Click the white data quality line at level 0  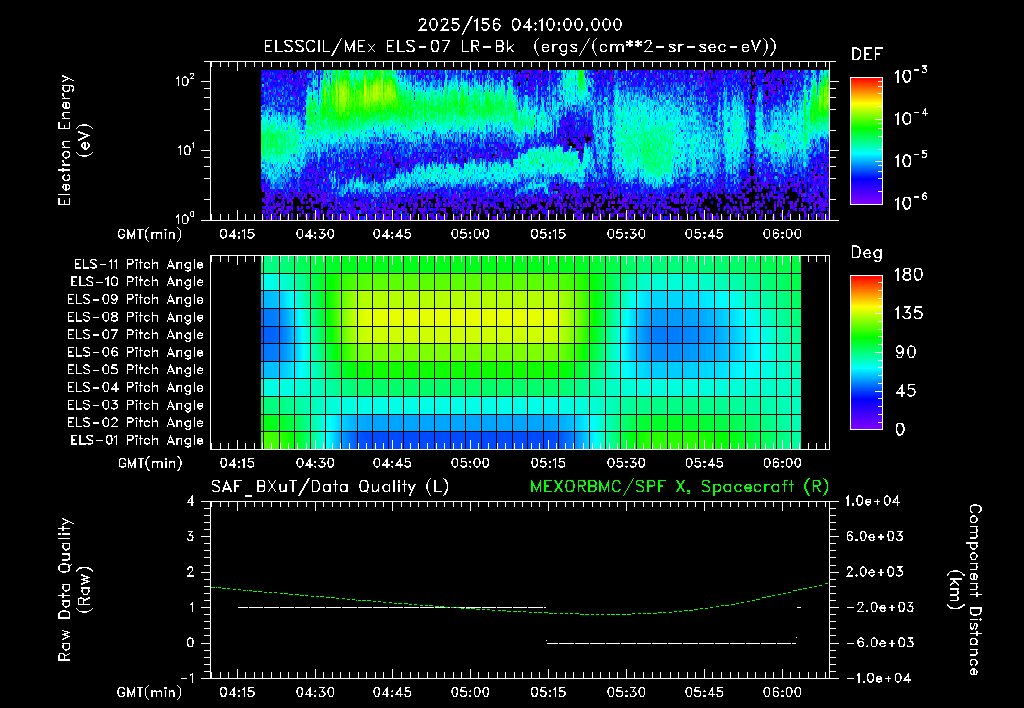click(x=671, y=643)
